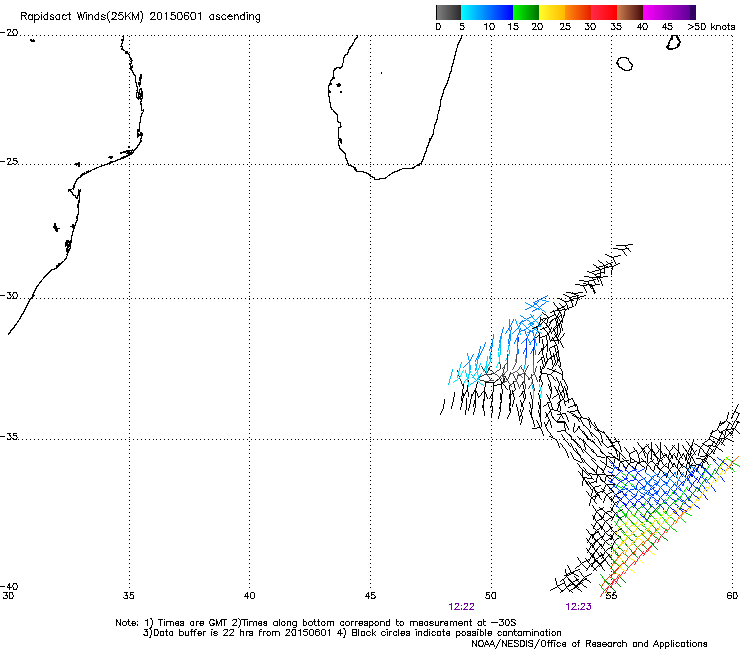This screenshot has height=650, width=740.
Task: Click the note line 'Times are GMT'
Action: tap(192, 623)
